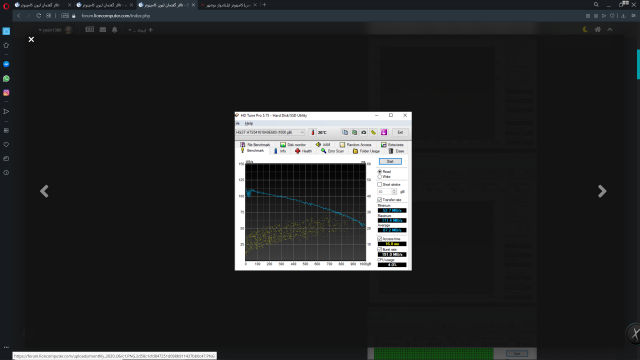Toggle the Transfer rate checkbox
This screenshot has height=360, width=640.
[x=380, y=200]
